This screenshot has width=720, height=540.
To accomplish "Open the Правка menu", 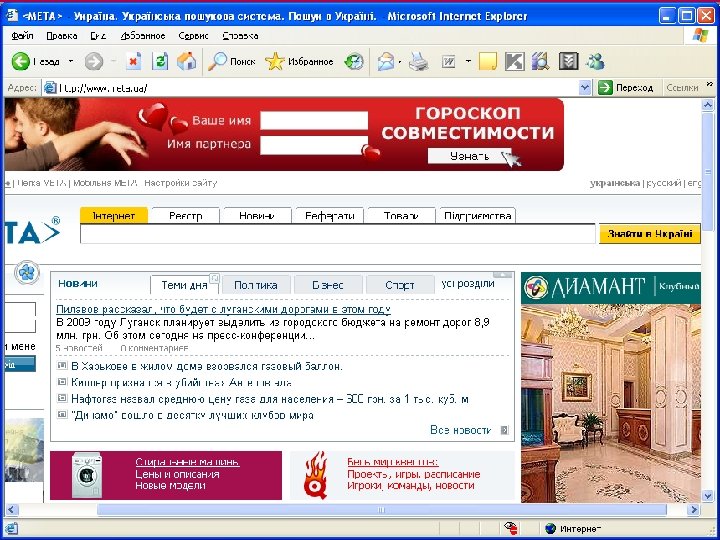I will click(x=62, y=35).
